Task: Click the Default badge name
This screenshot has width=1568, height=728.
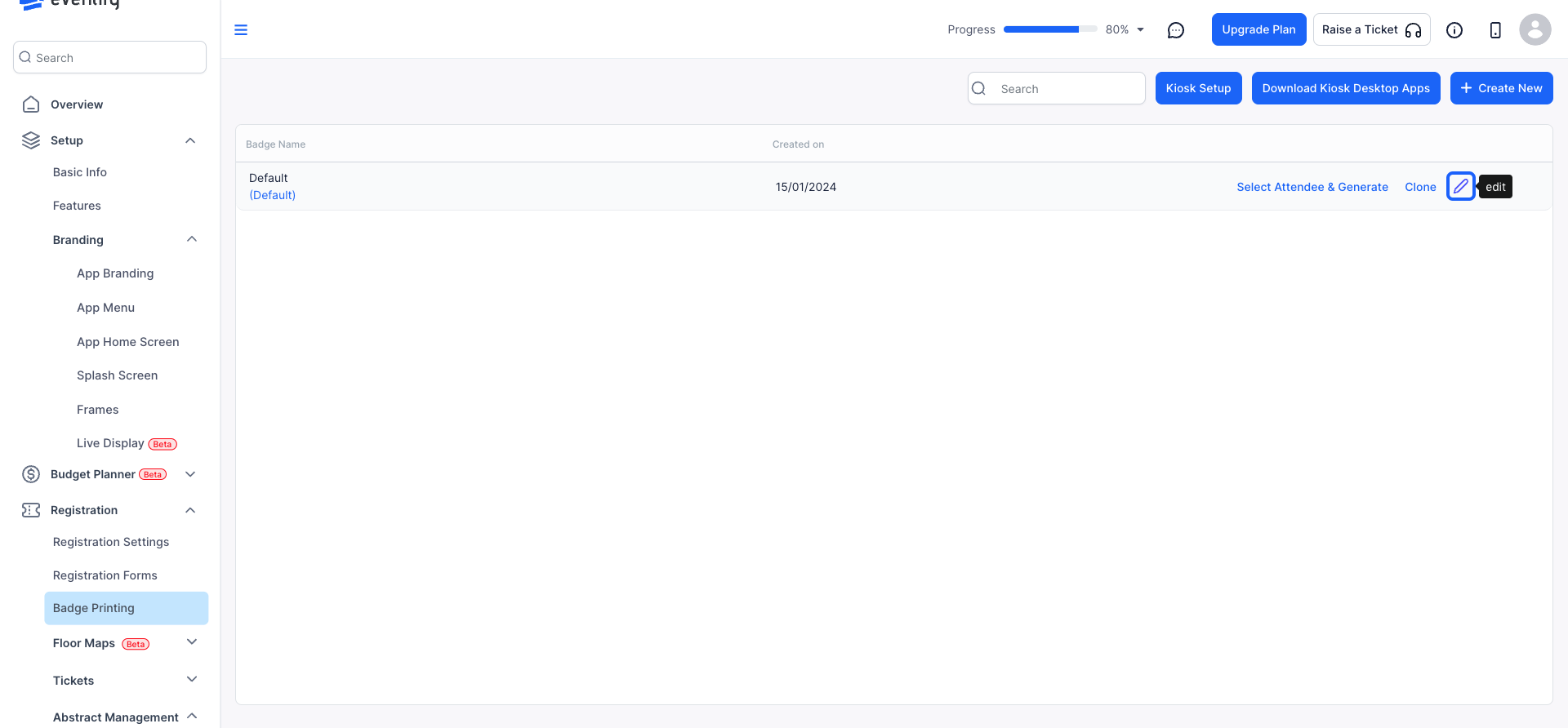Action: coord(269,178)
